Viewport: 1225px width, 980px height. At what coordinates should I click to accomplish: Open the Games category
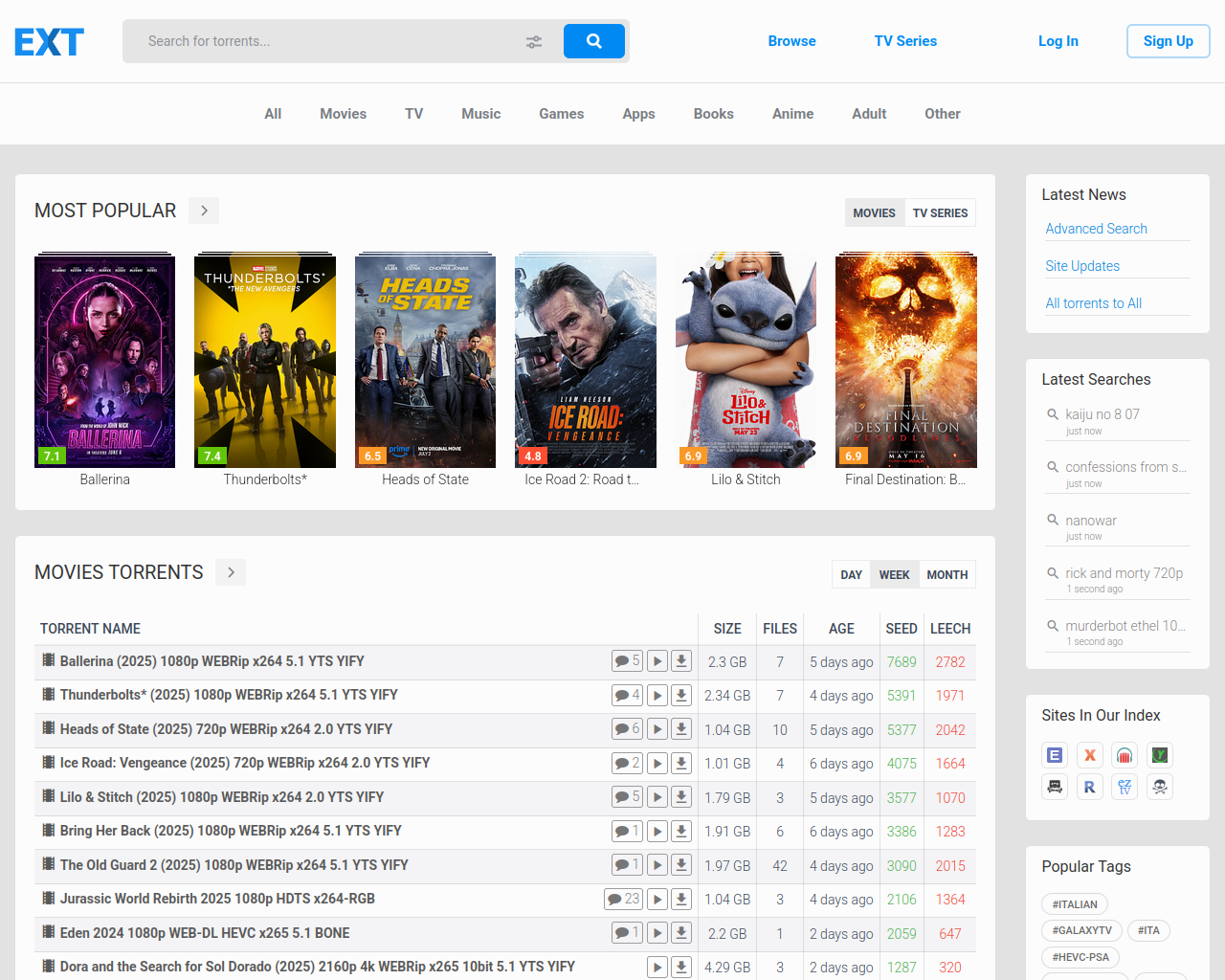(561, 114)
